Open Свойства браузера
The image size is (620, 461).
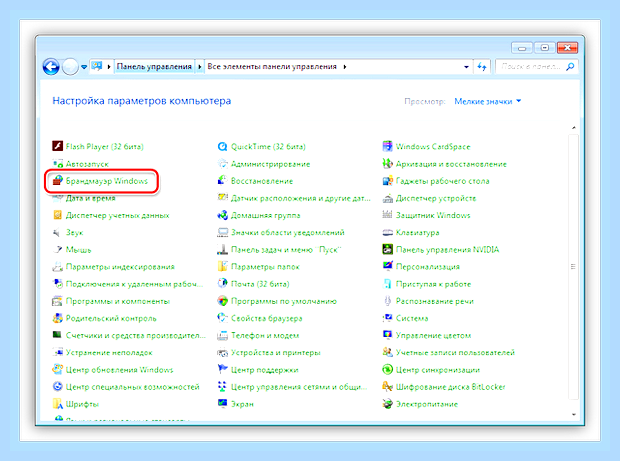coord(267,318)
